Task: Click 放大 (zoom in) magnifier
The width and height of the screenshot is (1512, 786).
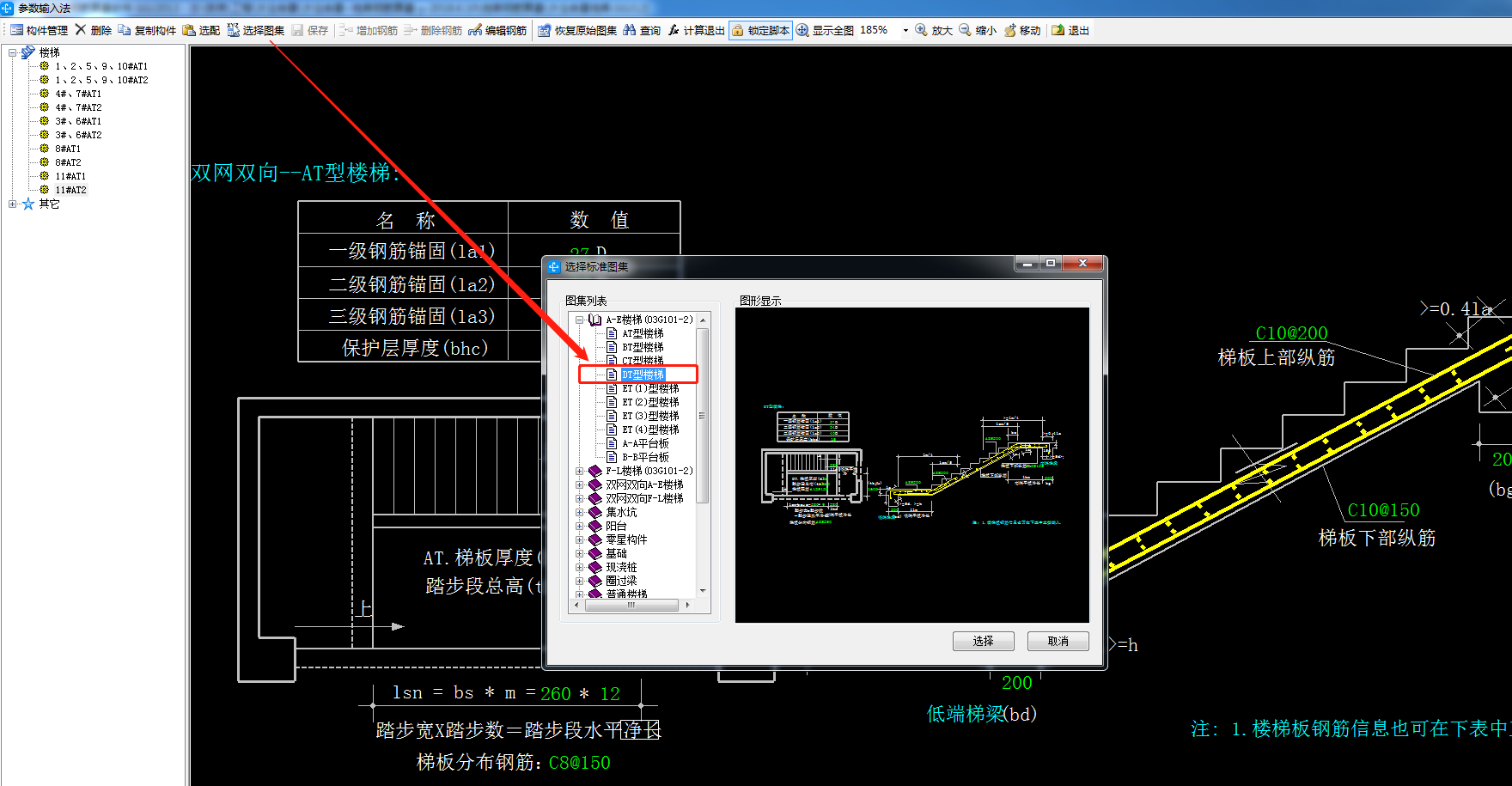Action: 934,30
